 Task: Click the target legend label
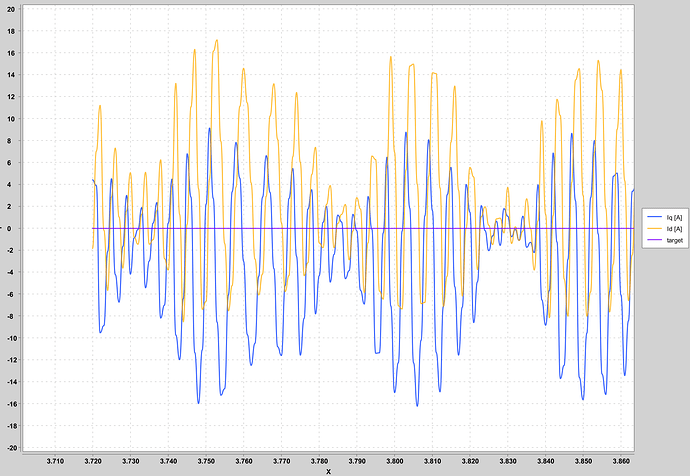pos(675,240)
